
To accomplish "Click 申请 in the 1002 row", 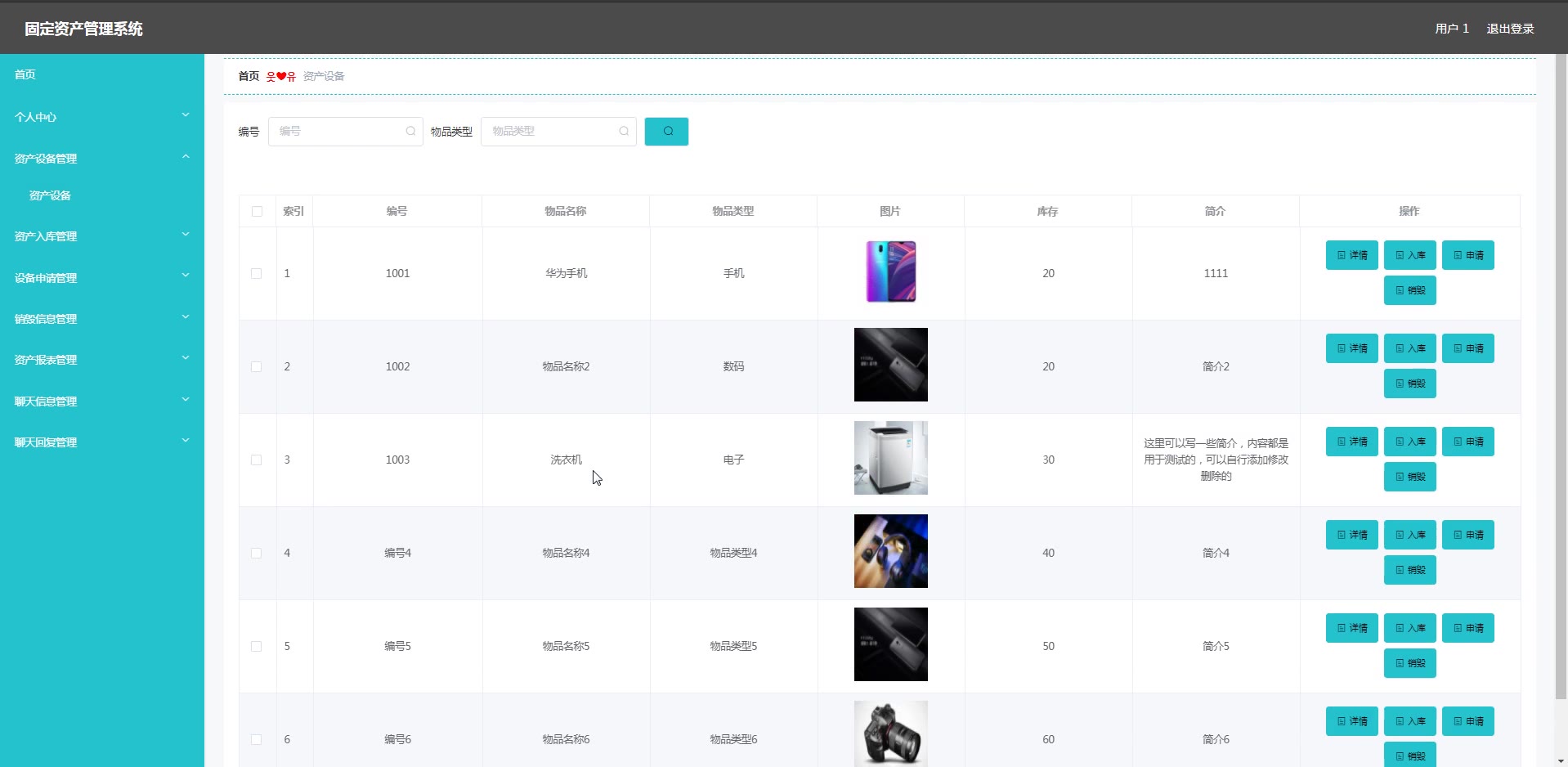I will pyautogui.click(x=1468, y=348).
